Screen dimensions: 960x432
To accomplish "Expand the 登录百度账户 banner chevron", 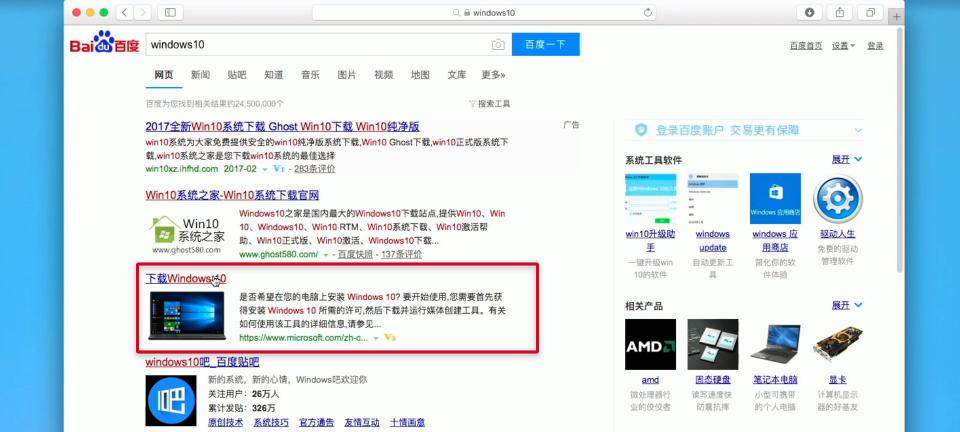I will tap(858, 130).
